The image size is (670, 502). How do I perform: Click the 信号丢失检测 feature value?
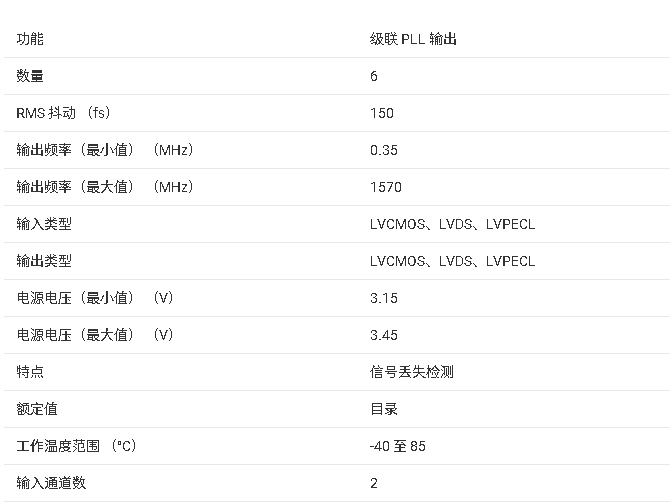[412, 372]
